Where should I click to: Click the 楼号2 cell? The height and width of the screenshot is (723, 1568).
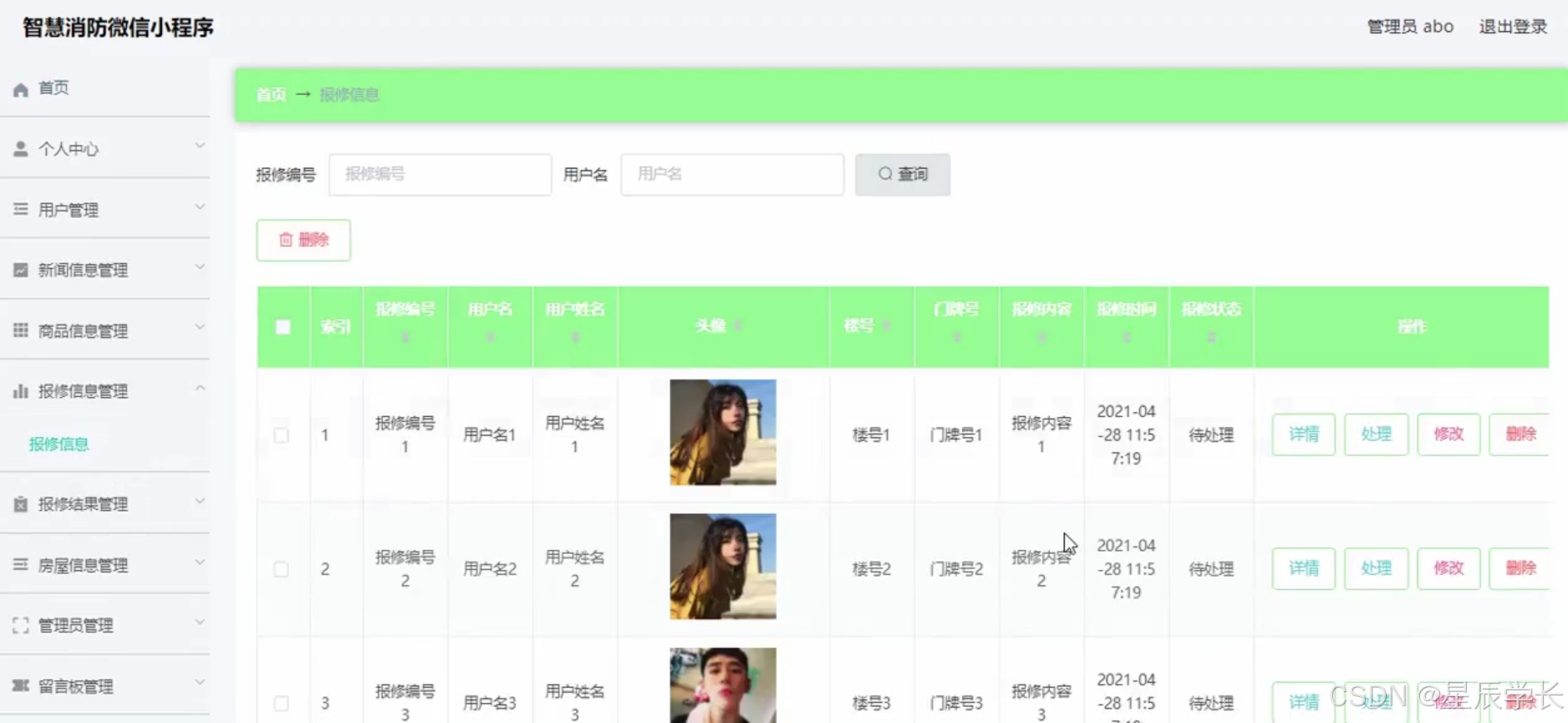(x=872, y=569)
